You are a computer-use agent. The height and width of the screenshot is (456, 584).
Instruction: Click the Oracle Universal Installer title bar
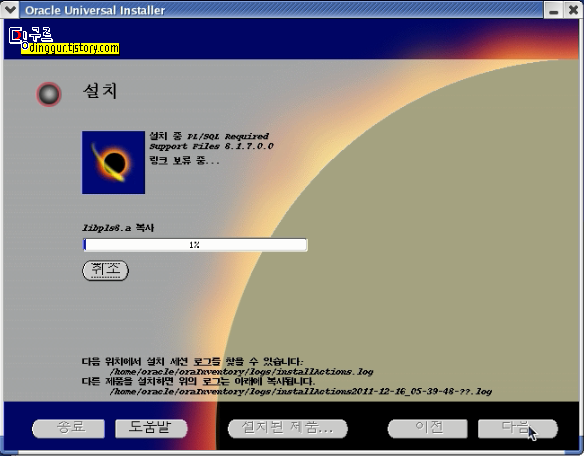281,10
